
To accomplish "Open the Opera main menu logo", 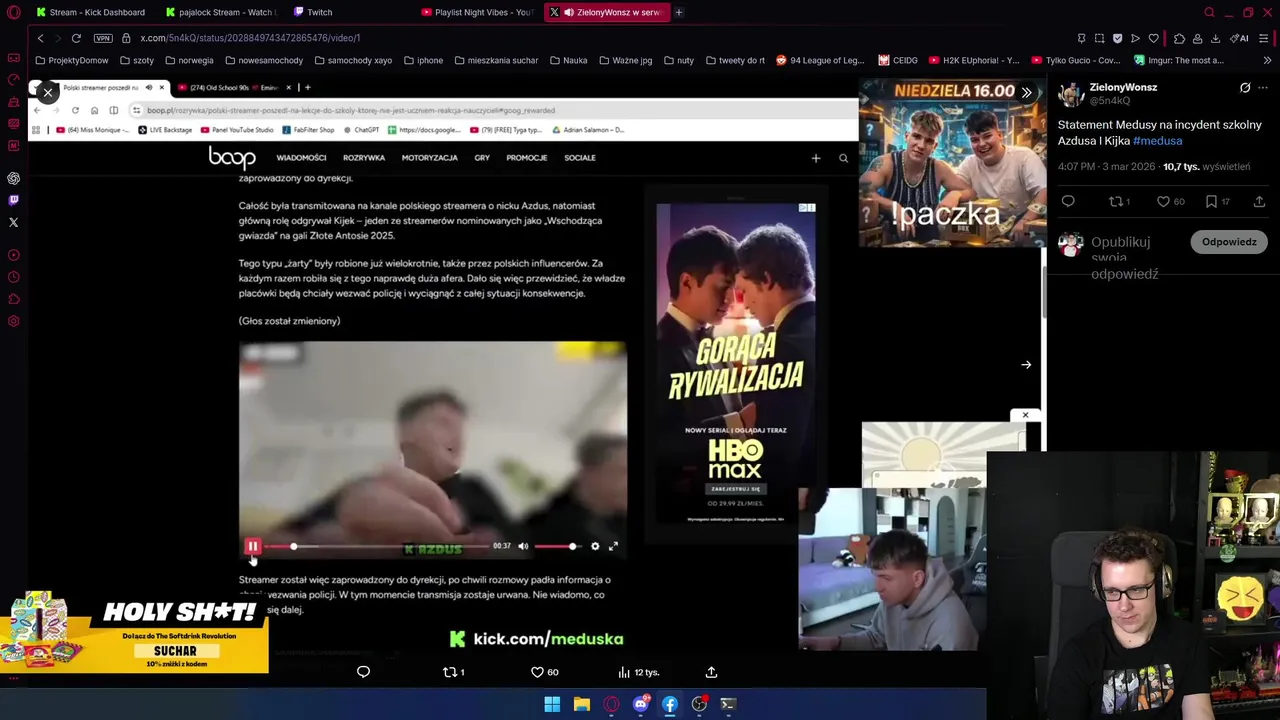I will point(13,12).
